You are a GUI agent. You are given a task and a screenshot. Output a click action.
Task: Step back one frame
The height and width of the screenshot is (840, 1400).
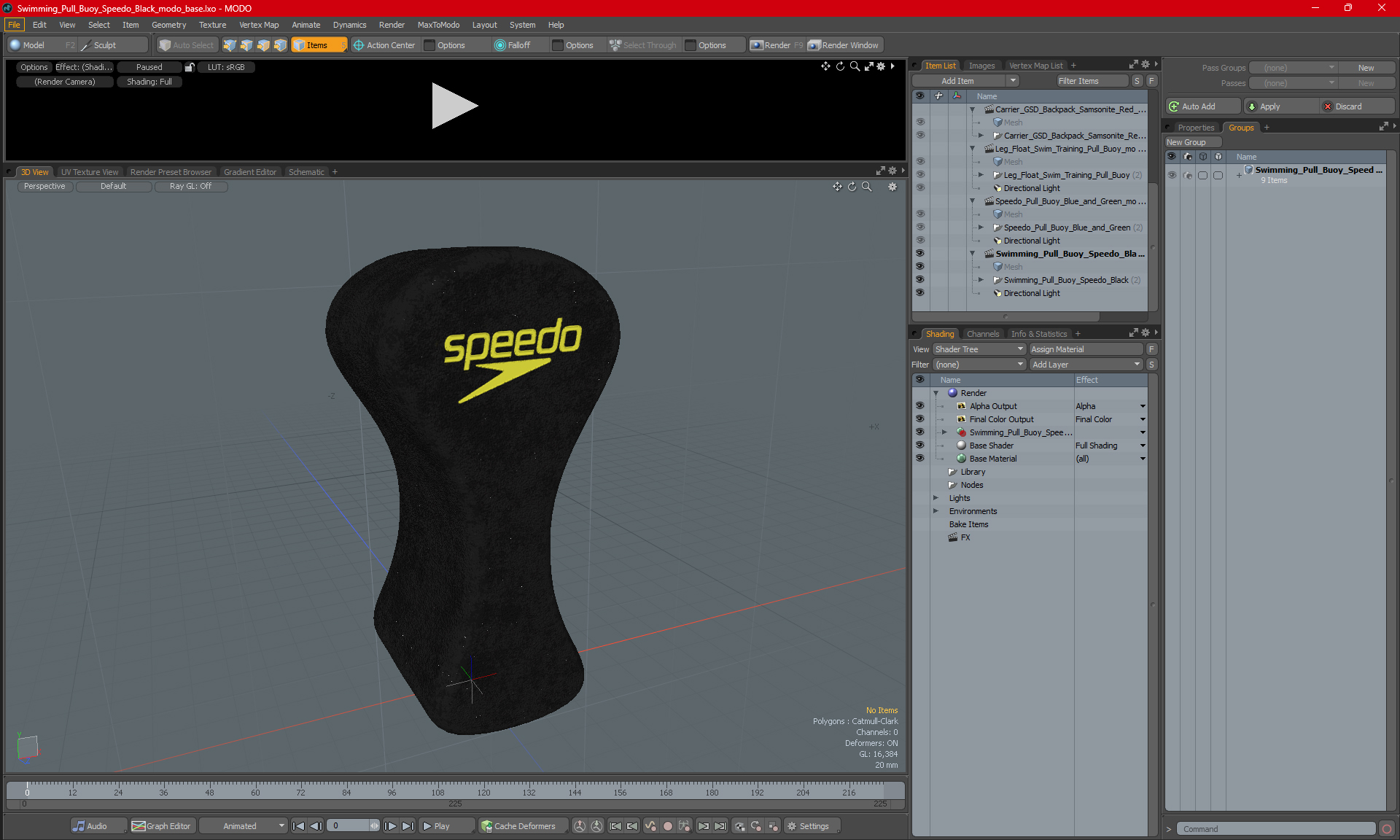click(316, 826)
